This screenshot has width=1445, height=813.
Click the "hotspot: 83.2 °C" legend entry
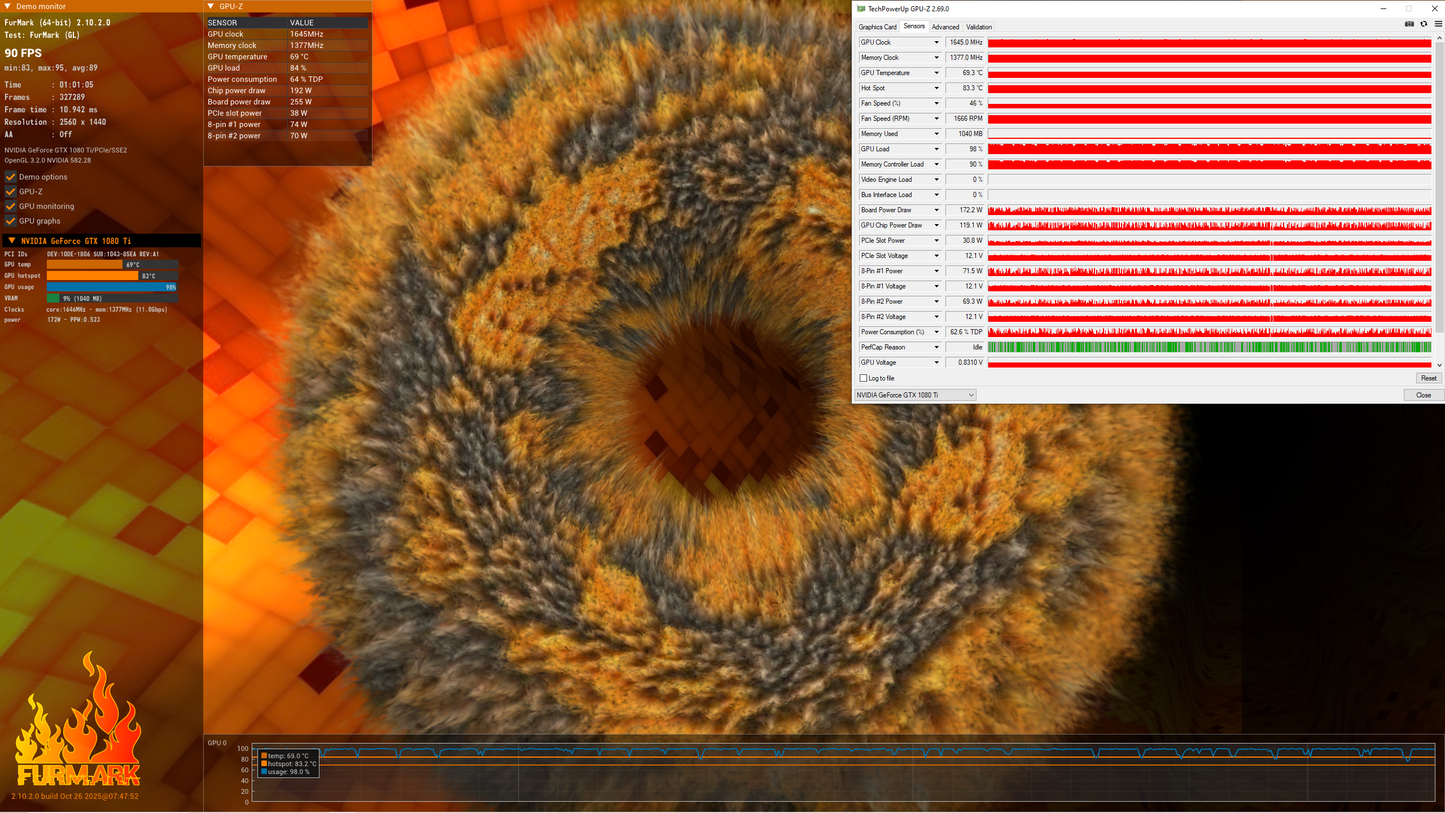click(x=289, y=764)
